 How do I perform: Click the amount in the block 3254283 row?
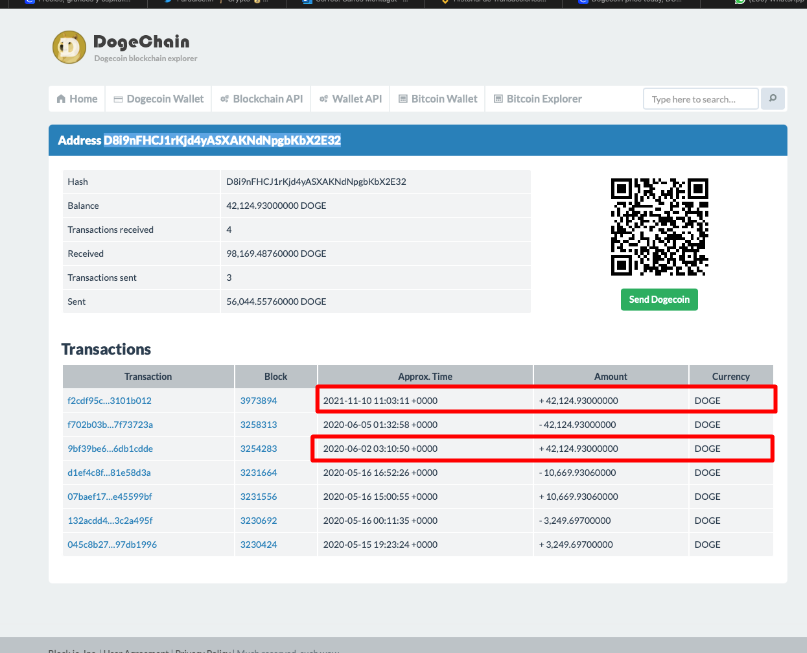[x=578, y=449]
